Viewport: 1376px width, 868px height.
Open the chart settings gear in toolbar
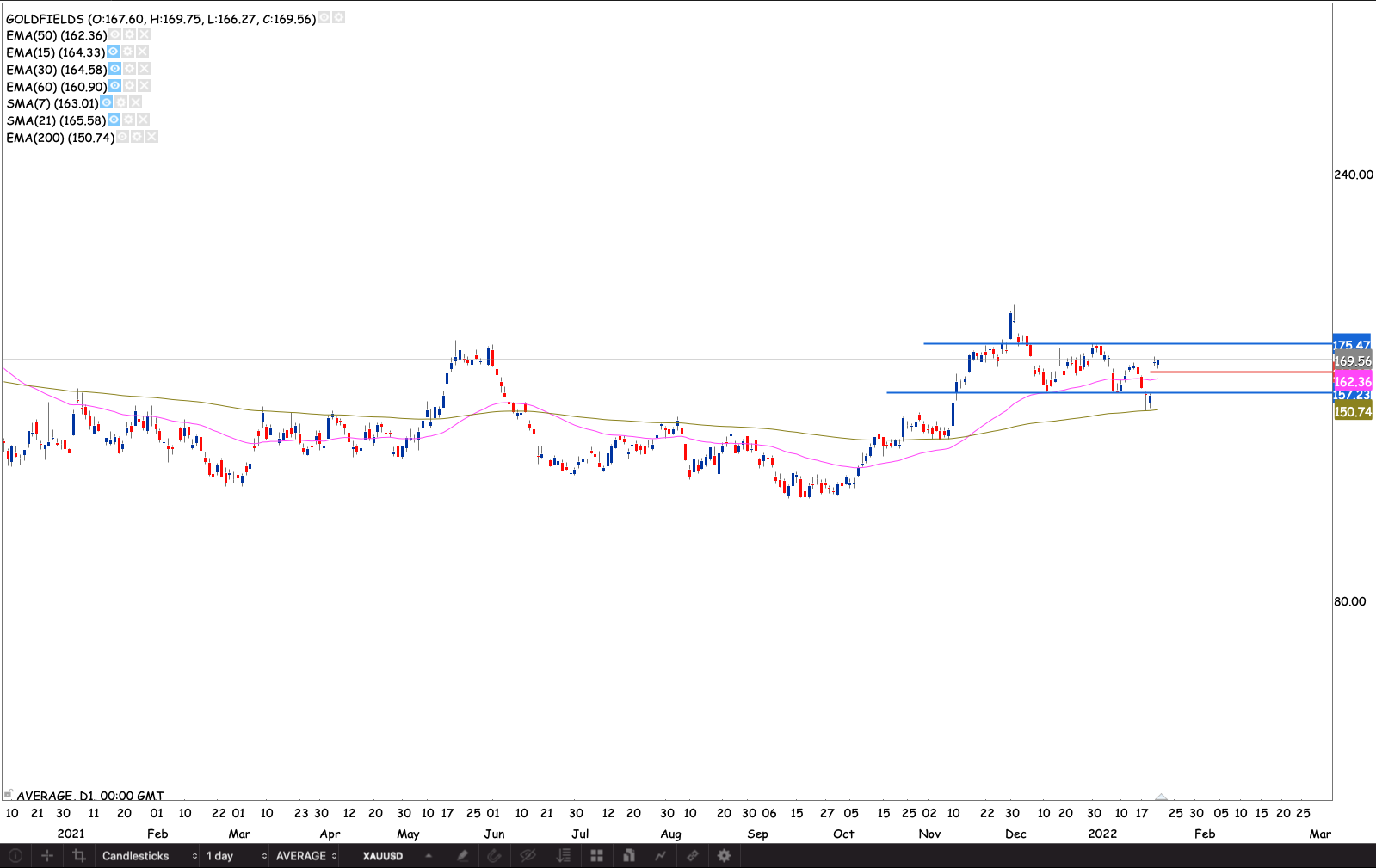[725, 856]
